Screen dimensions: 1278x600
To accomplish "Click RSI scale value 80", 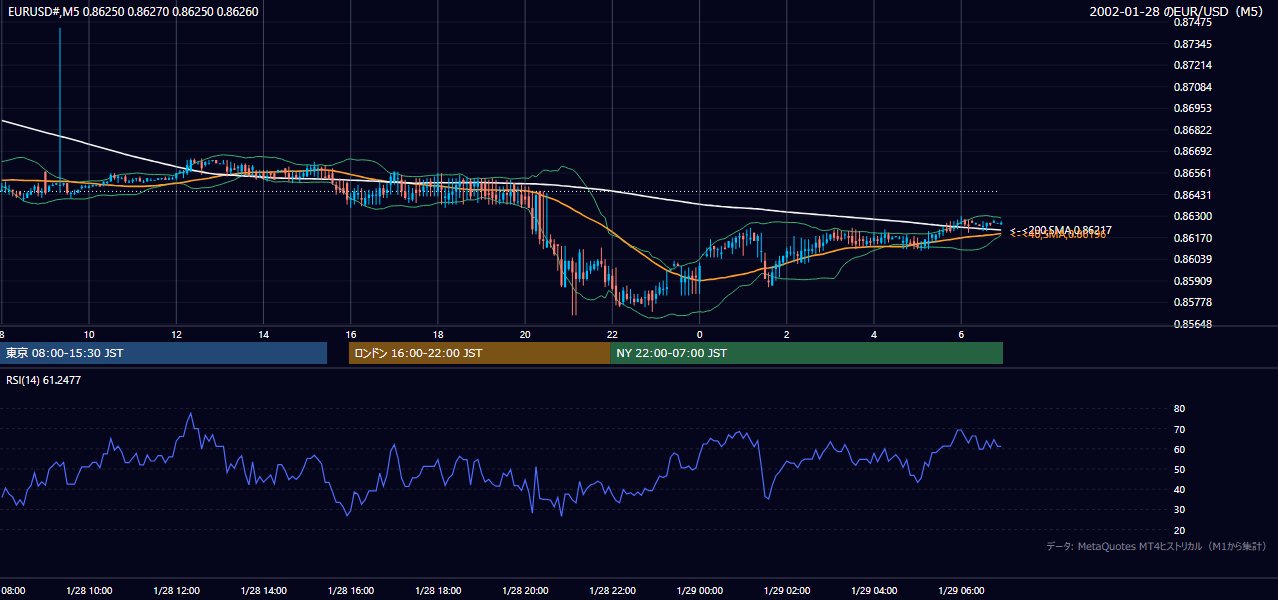I will [x=1179, y=409].
